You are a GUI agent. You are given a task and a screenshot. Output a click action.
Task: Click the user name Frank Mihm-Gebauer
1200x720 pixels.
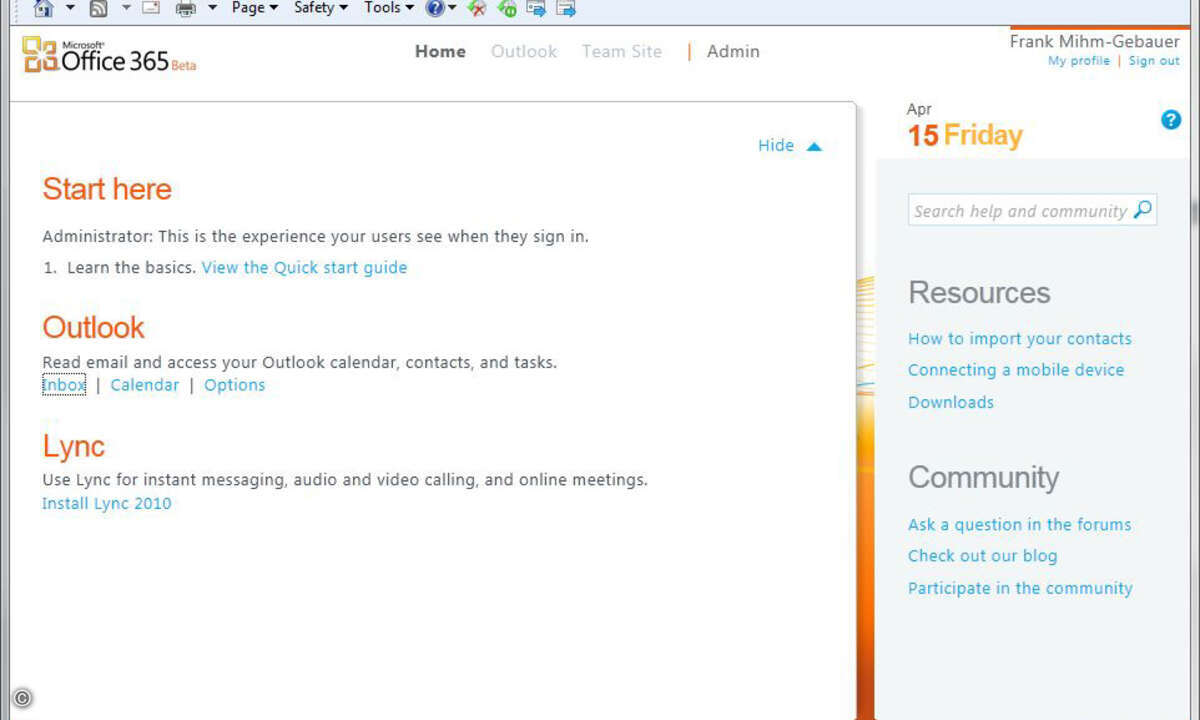[x=1095, y=41]
